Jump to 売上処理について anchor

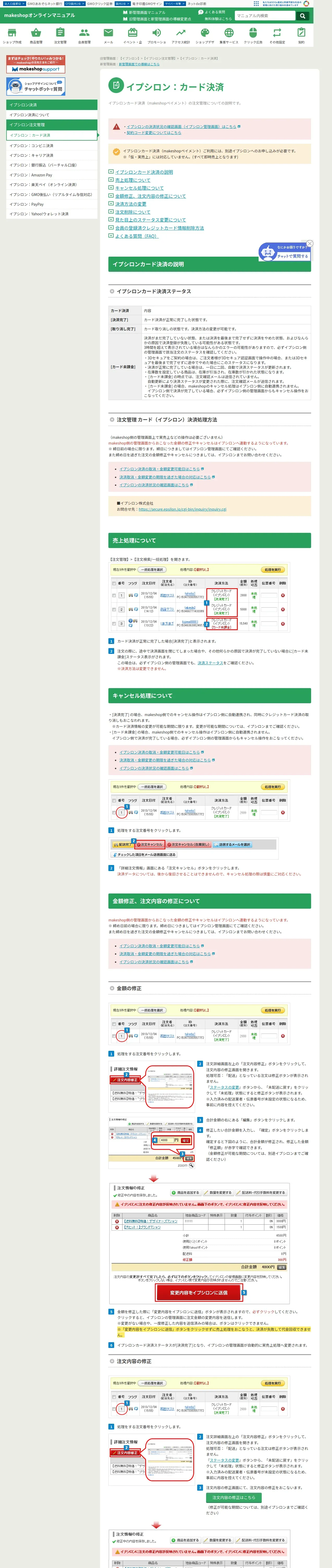132,180
